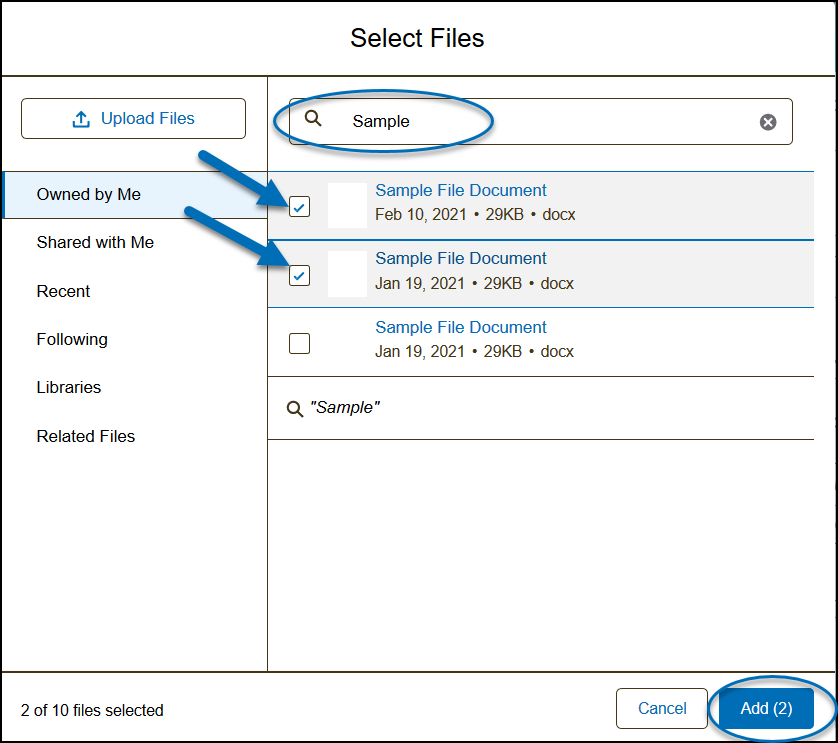
Task: Click the thumbnail of the second checked file
Action: coord(347,274)
